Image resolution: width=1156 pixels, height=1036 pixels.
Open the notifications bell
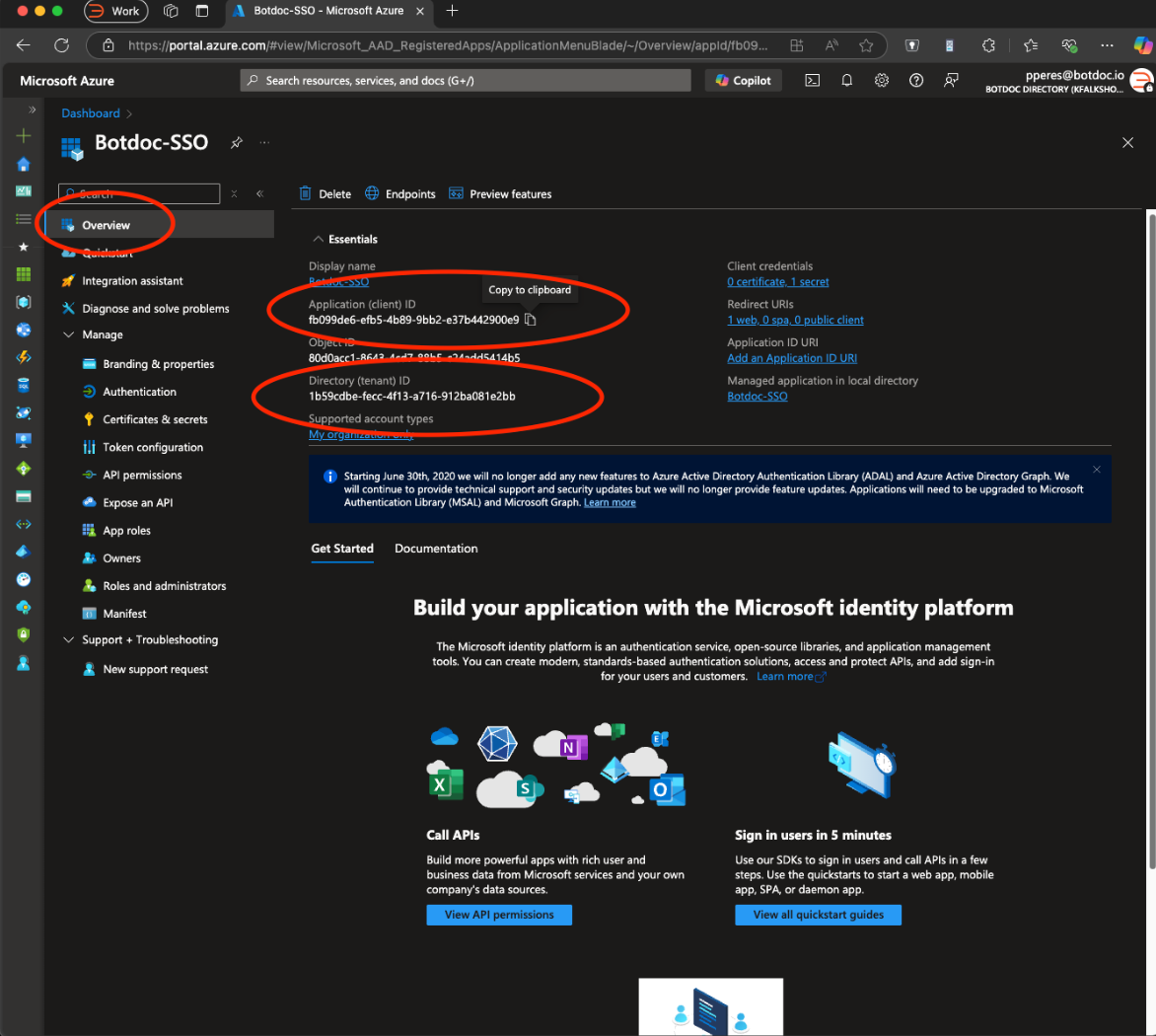click(846, 81)
